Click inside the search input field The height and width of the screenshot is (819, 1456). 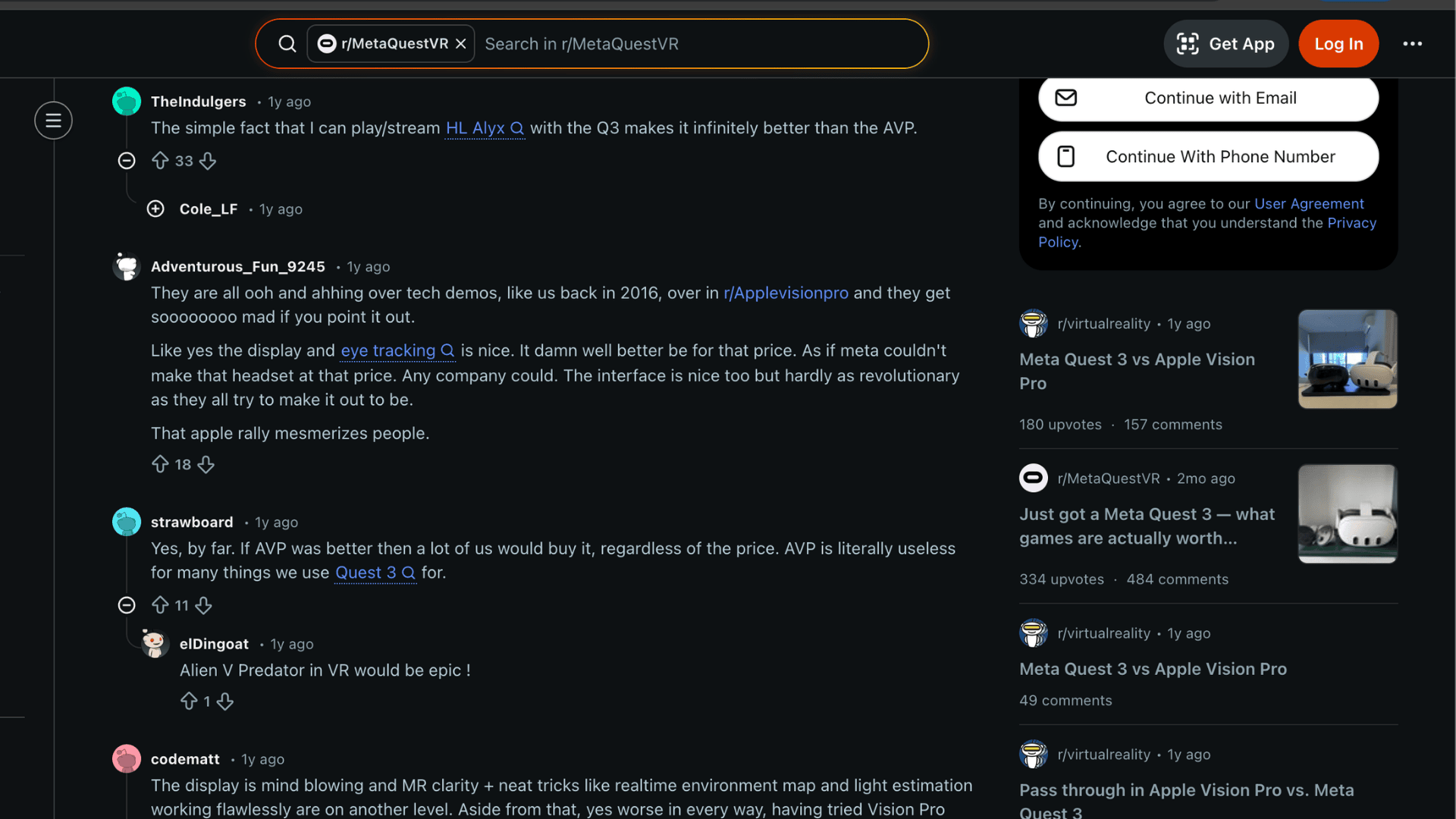(682, 43)
